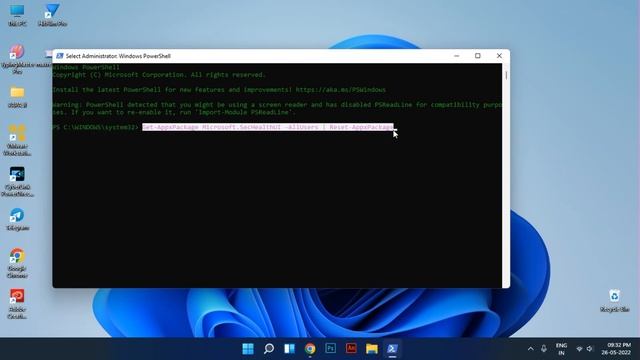The height and width of the screenshot is (360, 640).
Task: Open the clock showing 09:32 PM
Action: click(x=616, y=349)
